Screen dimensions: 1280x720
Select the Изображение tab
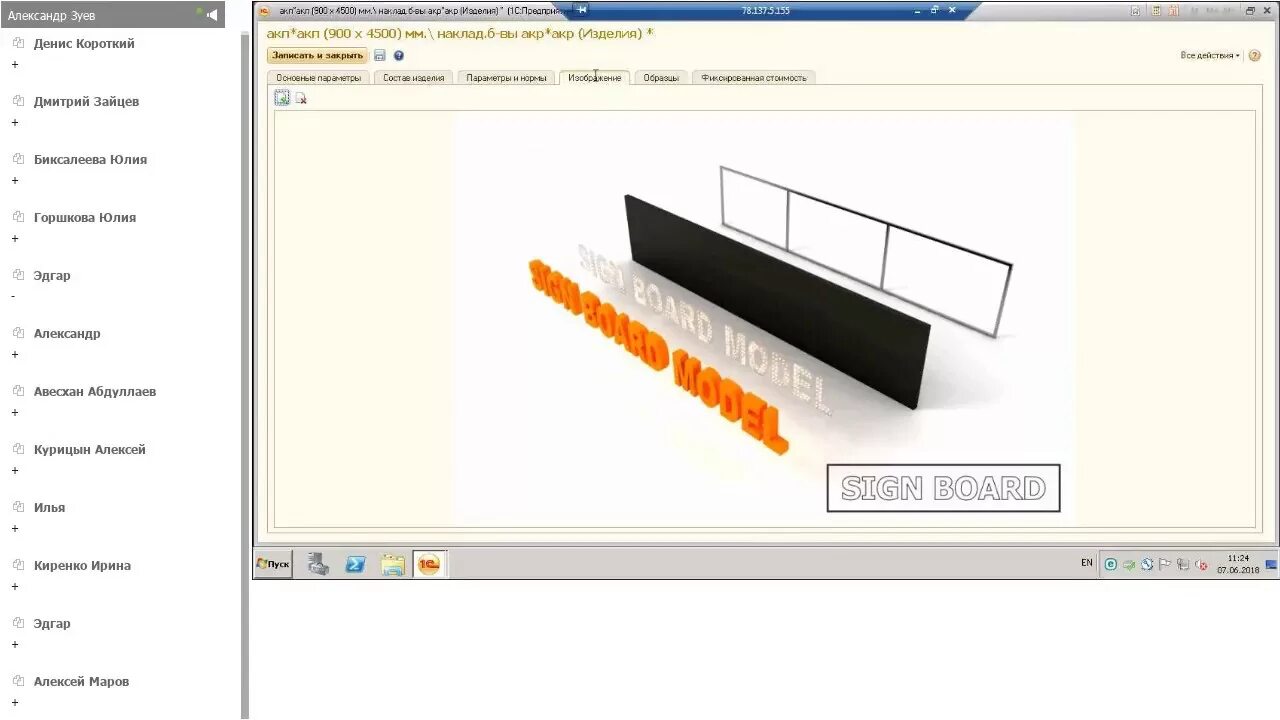pos(595,78)
